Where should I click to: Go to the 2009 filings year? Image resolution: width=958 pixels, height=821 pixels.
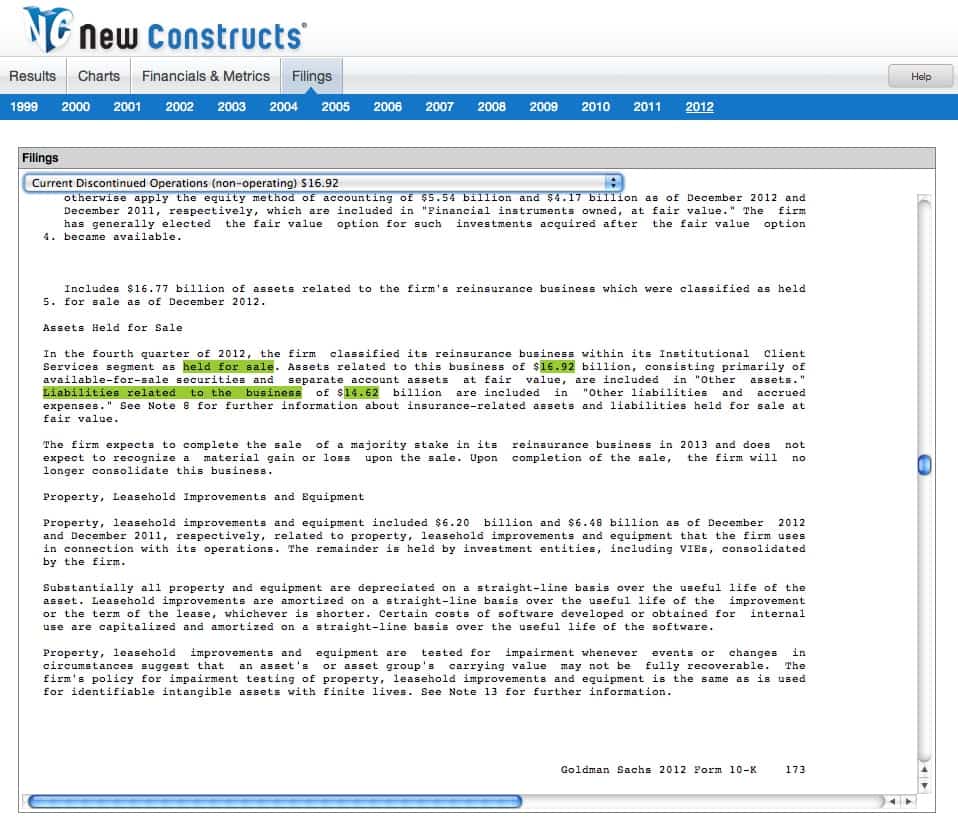(x=543, y=107)
